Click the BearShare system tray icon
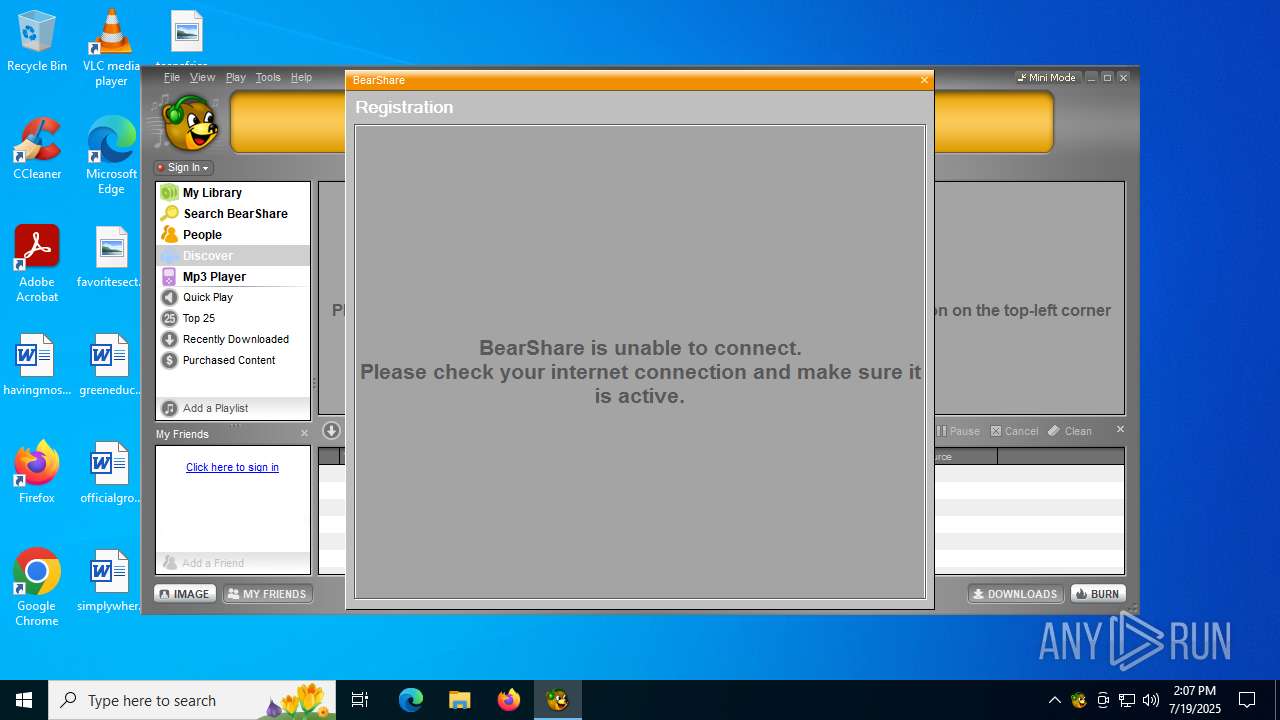The height and width of the screenshot is (720, 1280). pos(1079,700)
